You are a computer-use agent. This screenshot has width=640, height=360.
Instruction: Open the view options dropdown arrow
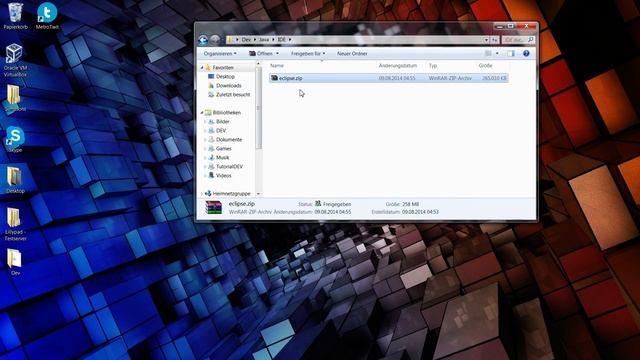pos(497,53)
